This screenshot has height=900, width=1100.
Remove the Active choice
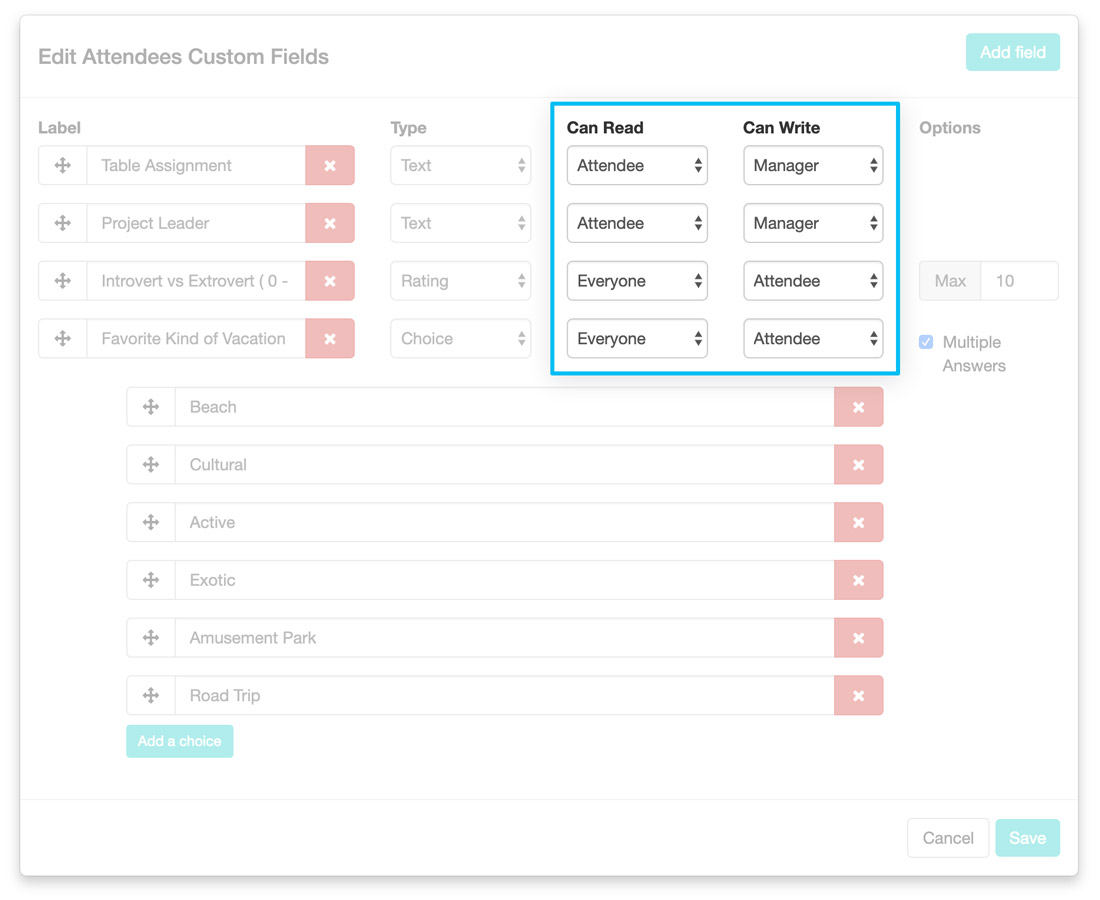tap(859, 522)
